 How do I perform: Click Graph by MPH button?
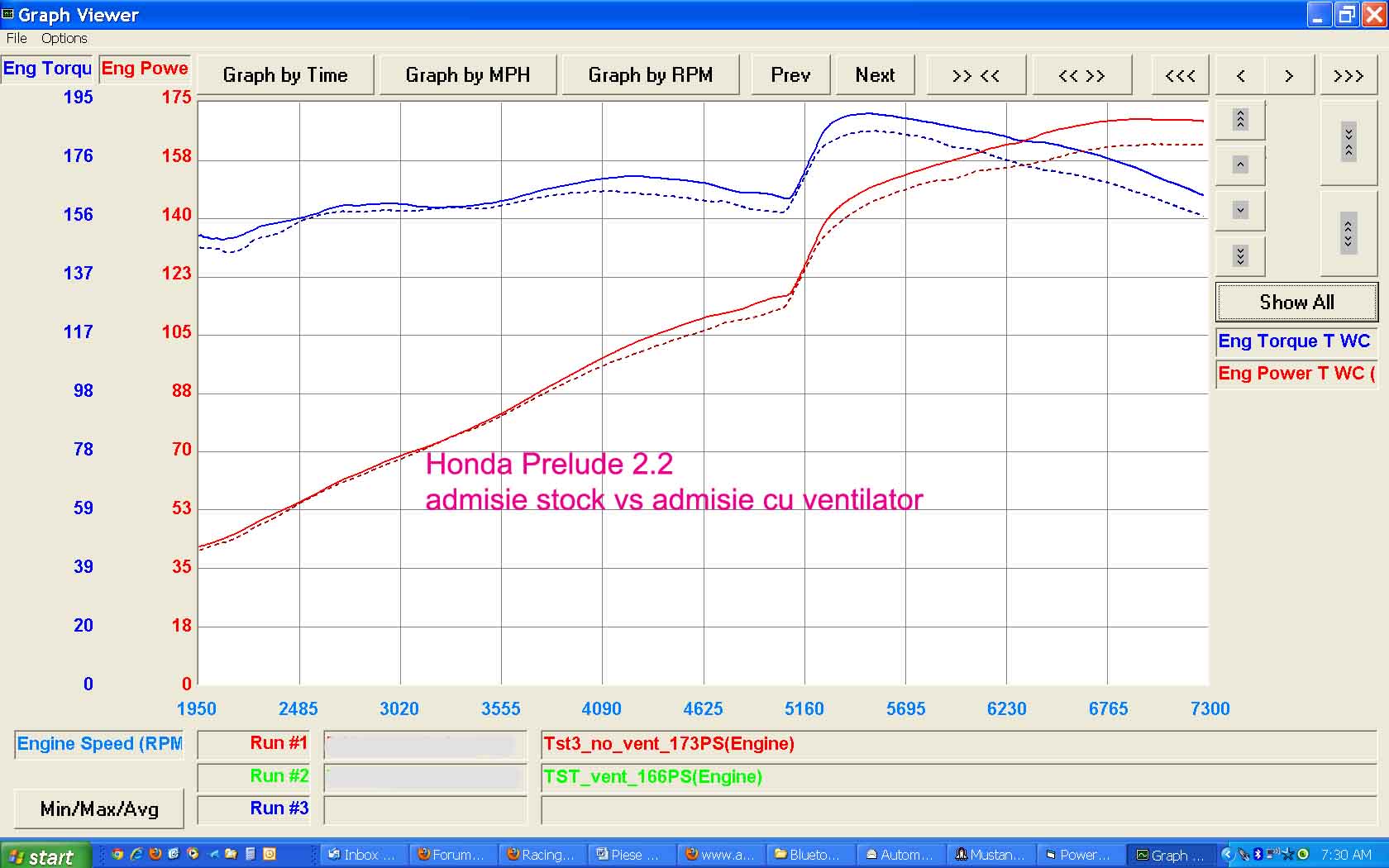point(468,76)
